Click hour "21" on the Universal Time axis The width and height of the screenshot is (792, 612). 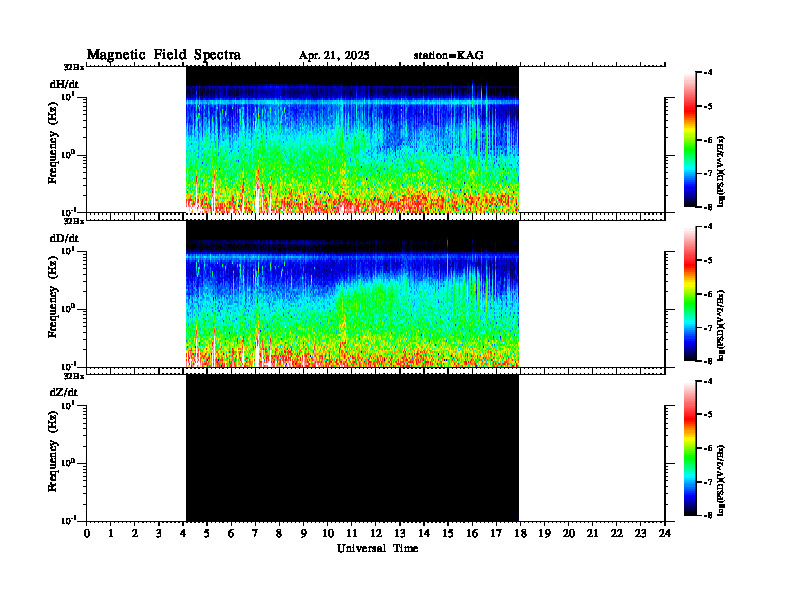click(592, 534)
